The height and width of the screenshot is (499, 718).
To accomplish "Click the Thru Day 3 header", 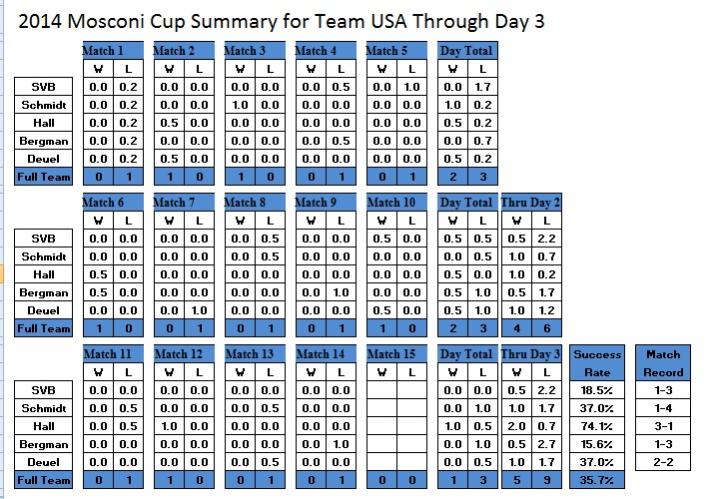I will pos(530,354).
